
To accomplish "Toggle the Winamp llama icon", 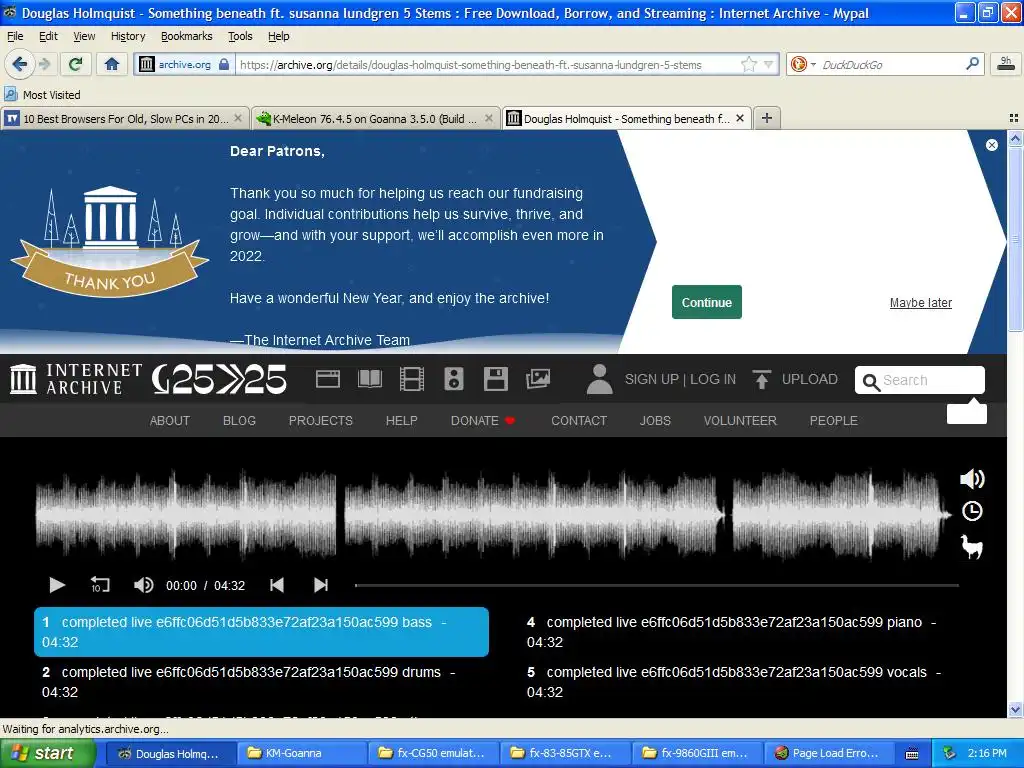I will (x=972, y=547).
